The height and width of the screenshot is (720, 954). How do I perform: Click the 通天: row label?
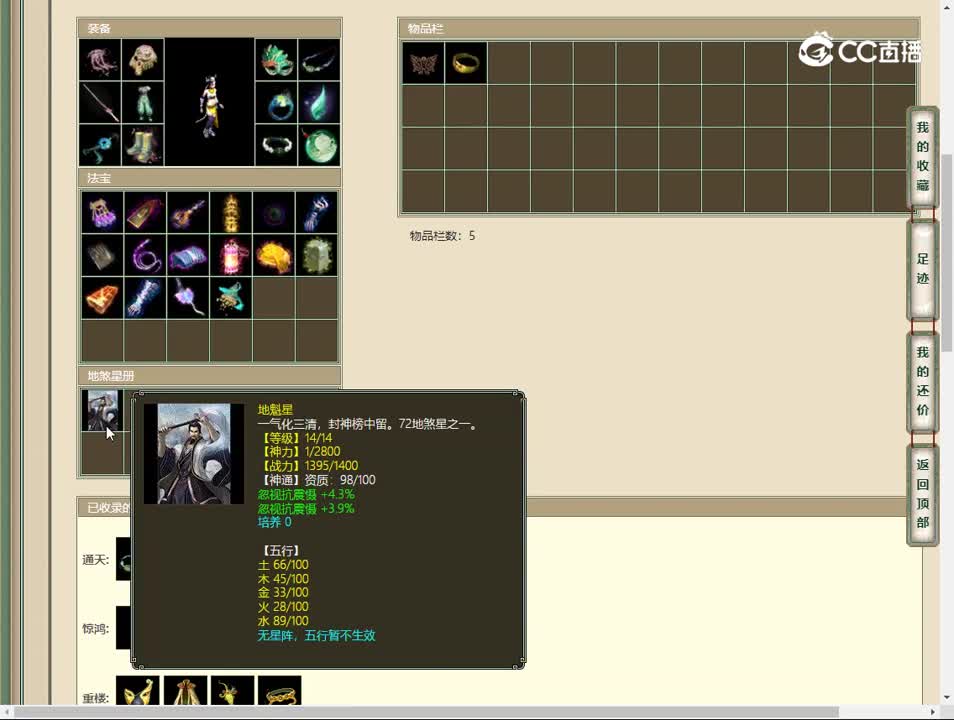(96, 559)
